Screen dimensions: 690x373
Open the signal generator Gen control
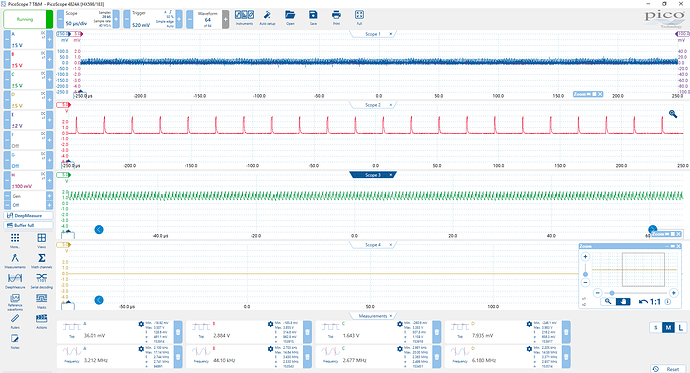coord(28,196)
